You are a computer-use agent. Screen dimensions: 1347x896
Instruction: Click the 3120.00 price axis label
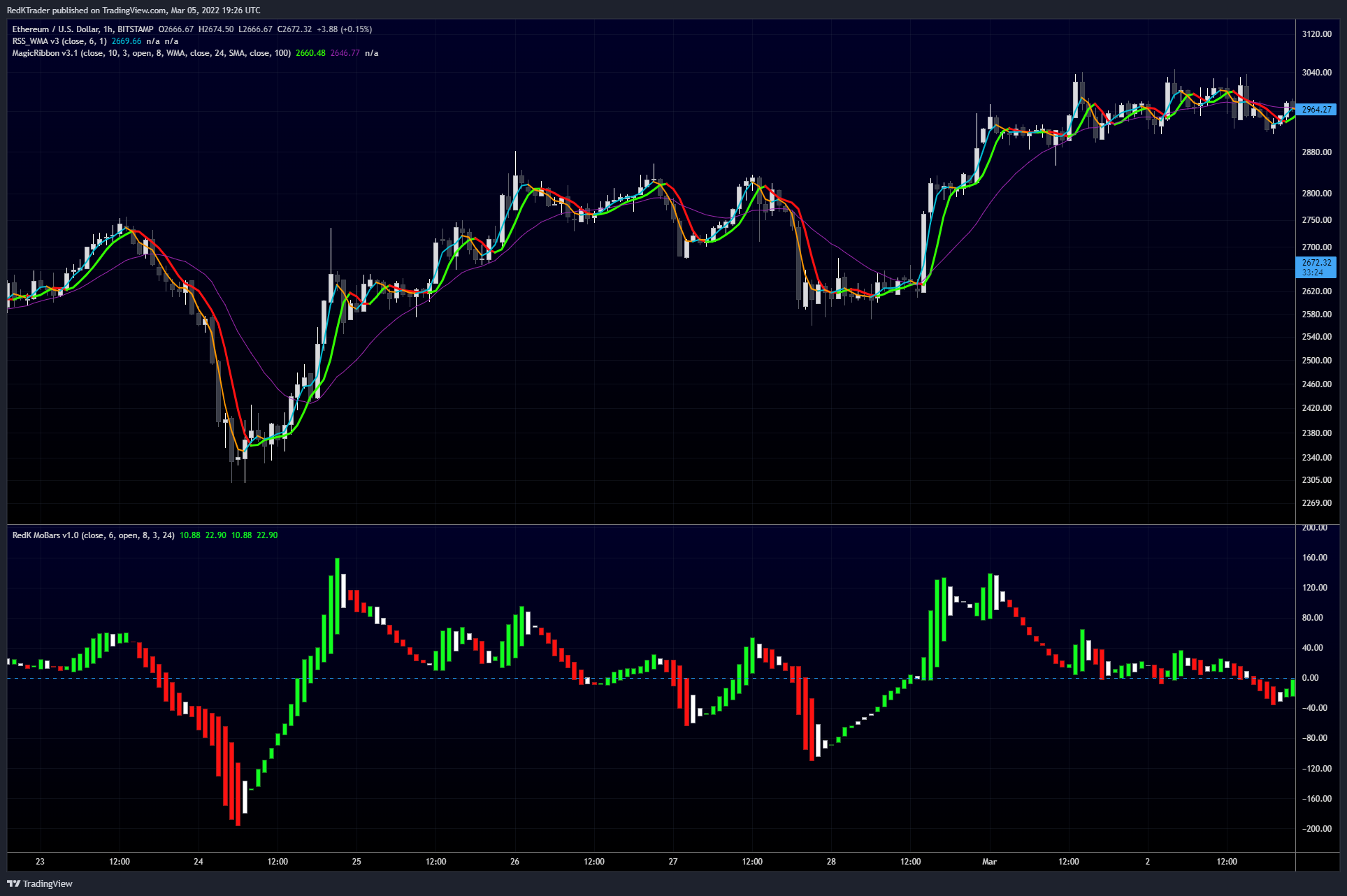pos(1316,34)
